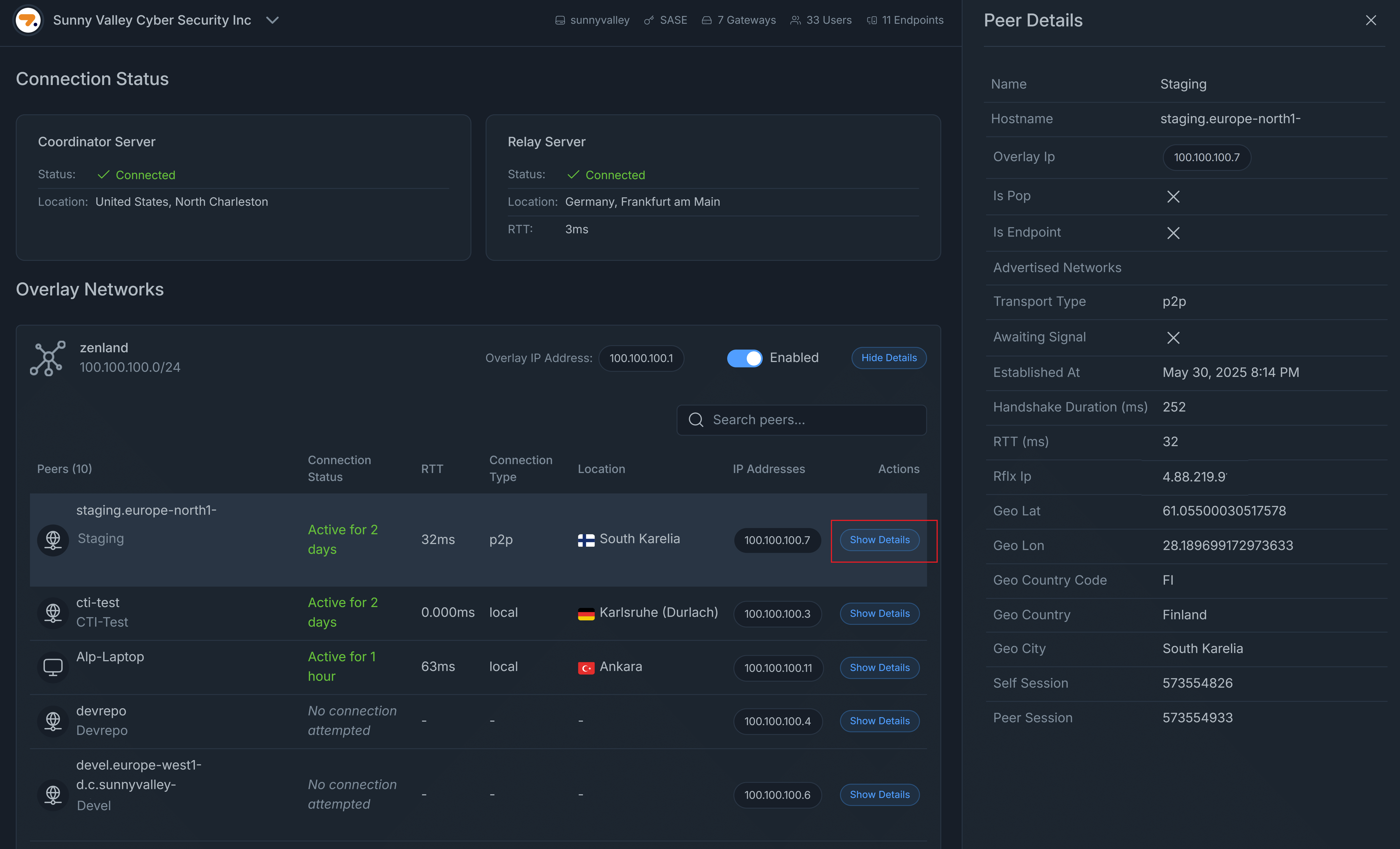Click the Is Endpoint X icon

click(1173, 233)
